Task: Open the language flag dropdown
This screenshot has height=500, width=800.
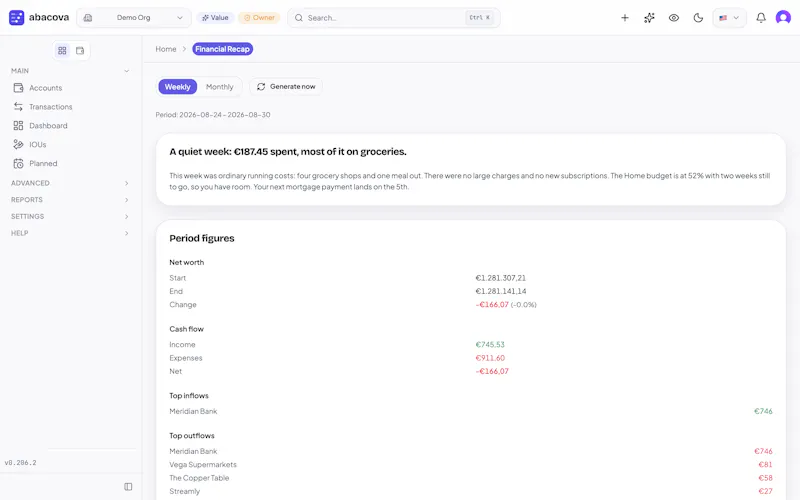Action: click(x=729, y=18)
